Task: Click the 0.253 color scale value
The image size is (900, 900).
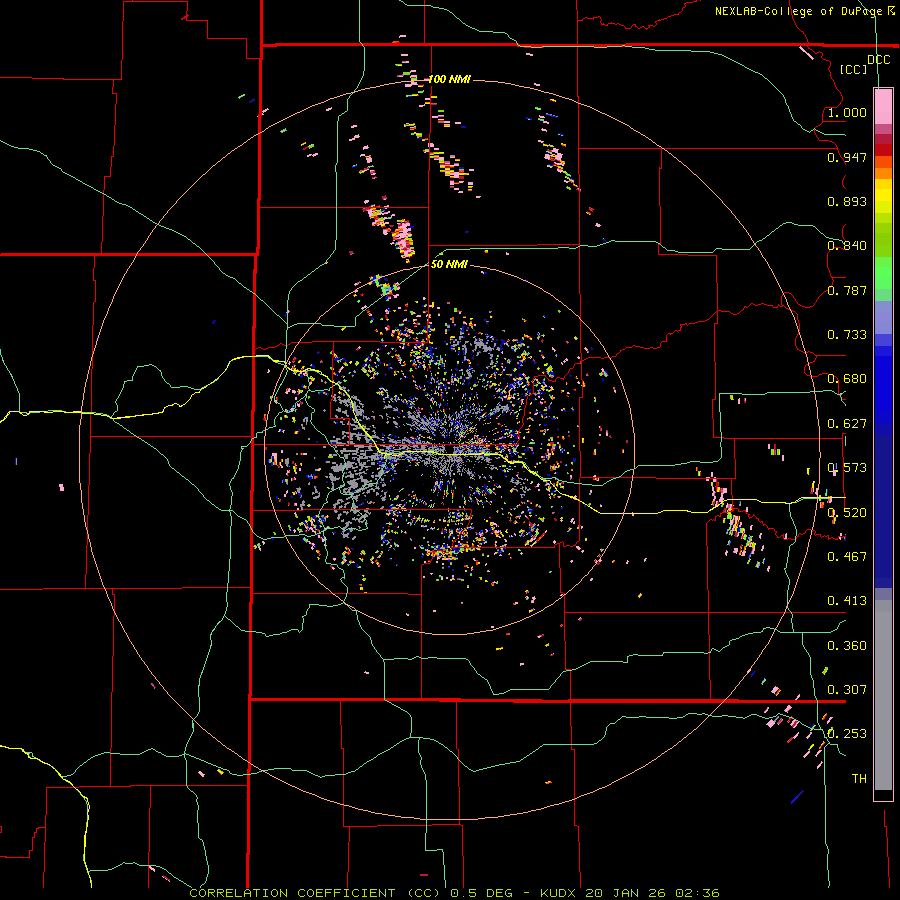Action: point(847,733)
